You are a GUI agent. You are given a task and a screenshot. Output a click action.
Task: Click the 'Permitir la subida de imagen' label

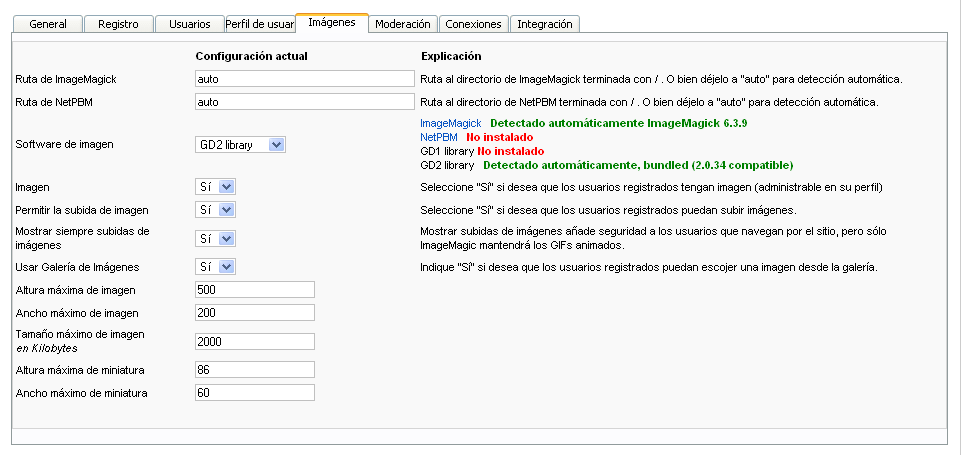[82, 210]
